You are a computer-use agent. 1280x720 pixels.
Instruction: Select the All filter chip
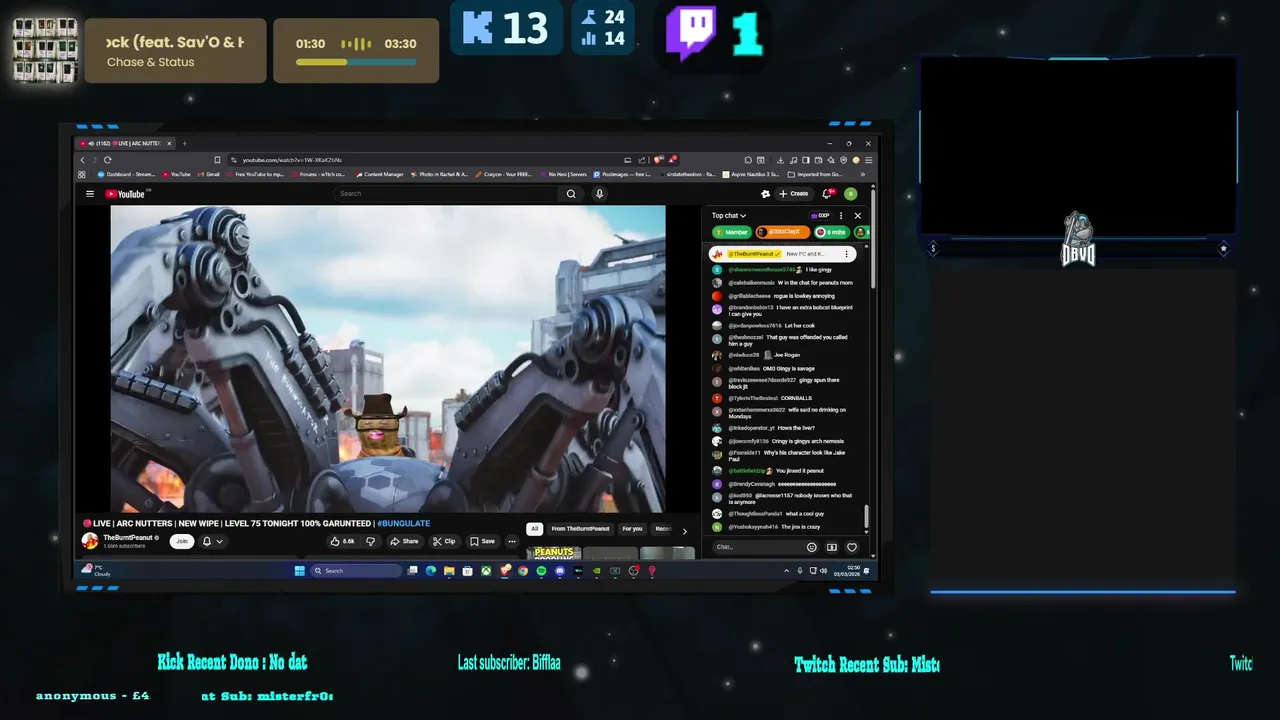pyautogui.click(x=535, y=529)
